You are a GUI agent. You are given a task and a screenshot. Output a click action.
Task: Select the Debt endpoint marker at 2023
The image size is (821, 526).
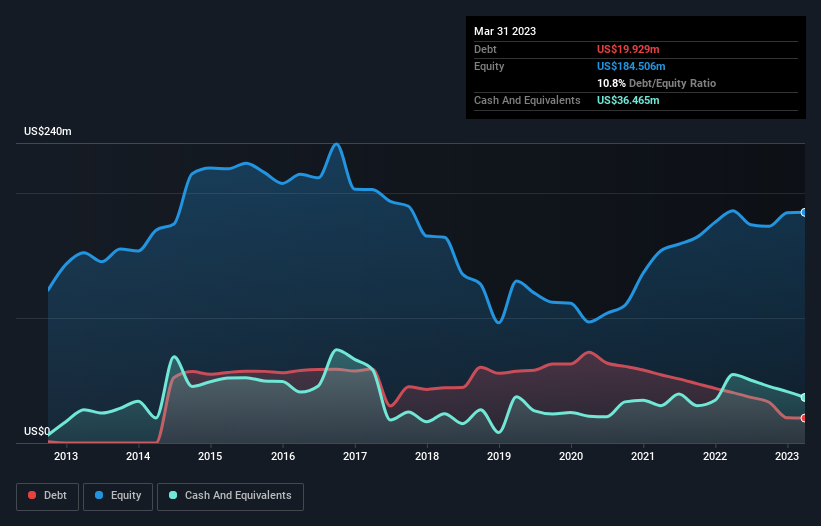tap(804, 418)
